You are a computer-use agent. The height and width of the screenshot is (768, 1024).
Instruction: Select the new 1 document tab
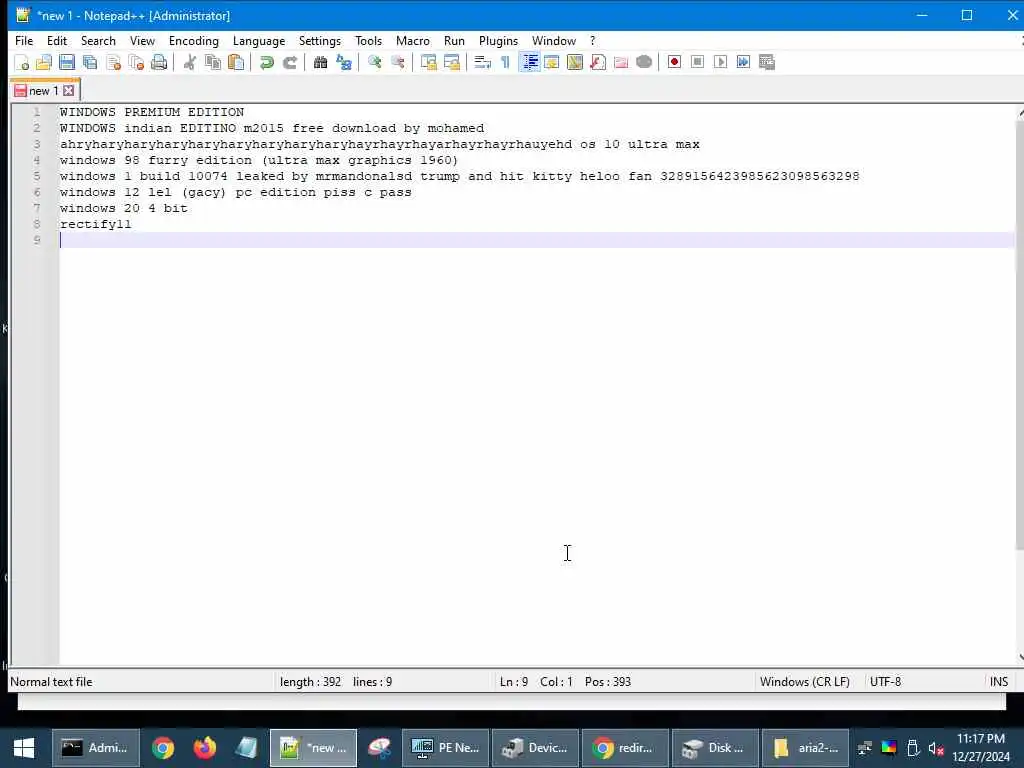(44, 90)
